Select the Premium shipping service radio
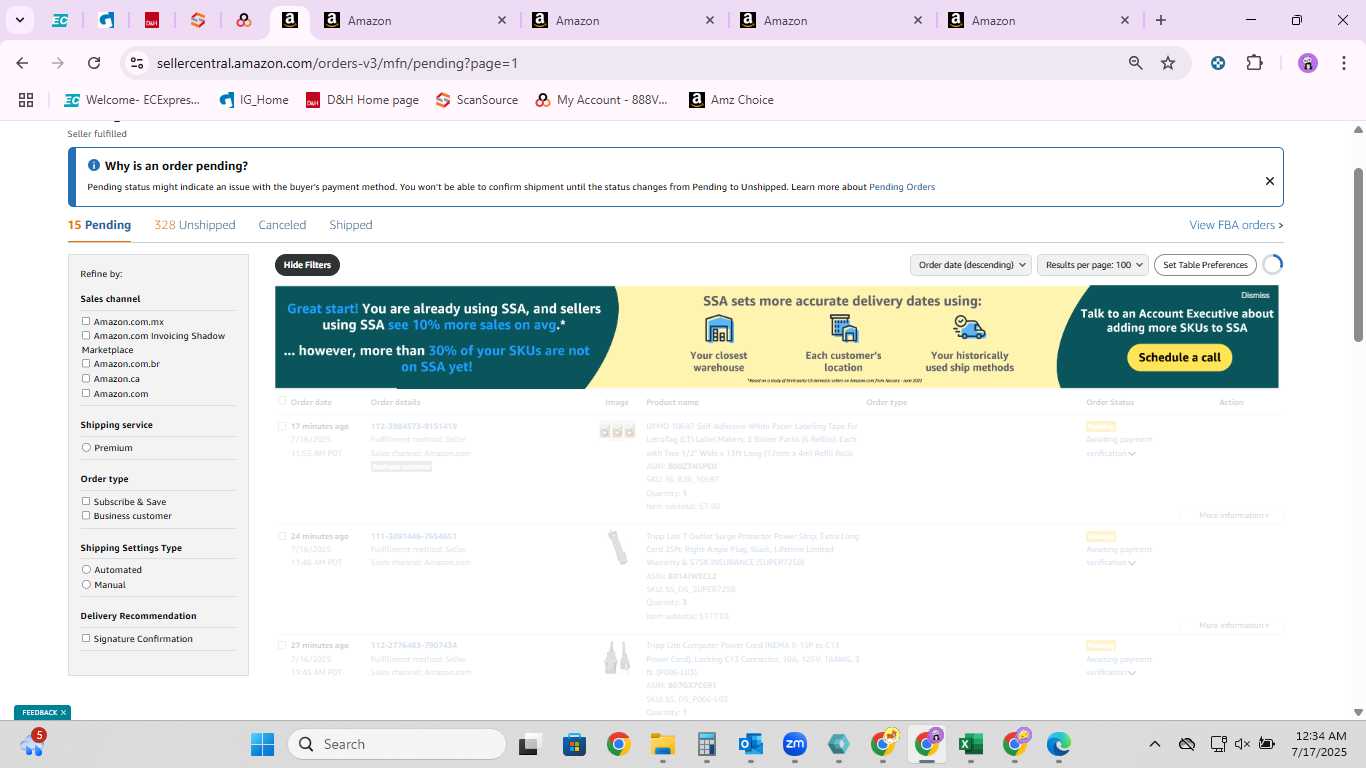The width and height of the screenshot is (1366, 768). [x=86, y=447]
